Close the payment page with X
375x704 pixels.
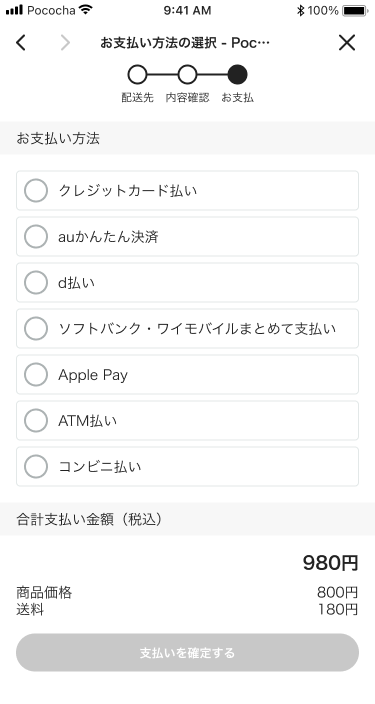(x=347, y=43)
